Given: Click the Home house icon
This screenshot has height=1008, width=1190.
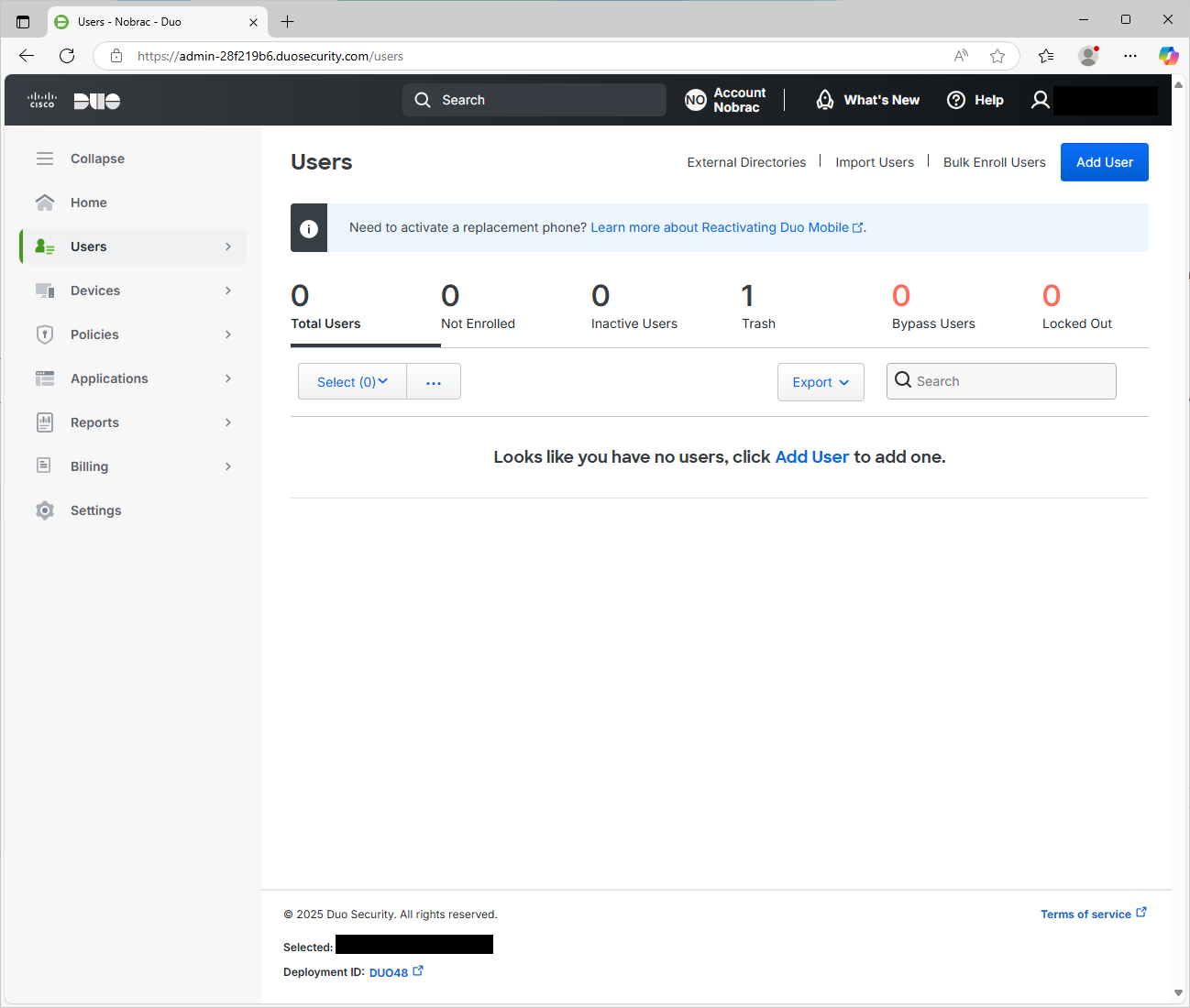Looking at the screenshot, I should click(45, 203).
